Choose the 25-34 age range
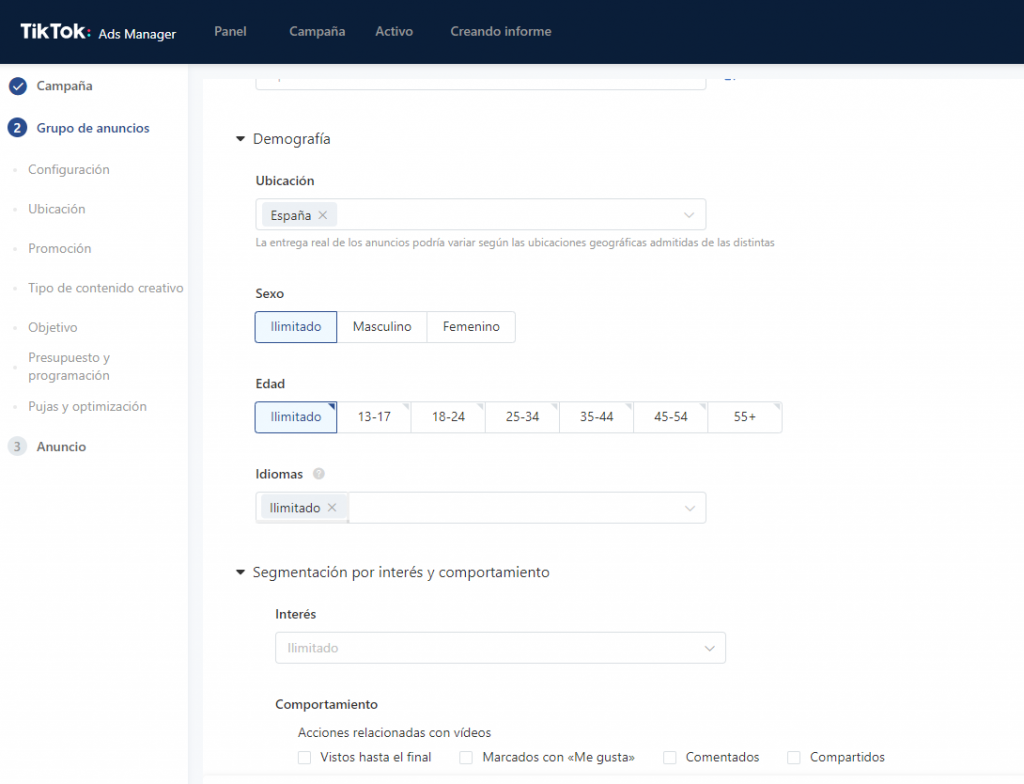Image resolution: width=1024 pixels, height=784 pixels. coord(522,417)
